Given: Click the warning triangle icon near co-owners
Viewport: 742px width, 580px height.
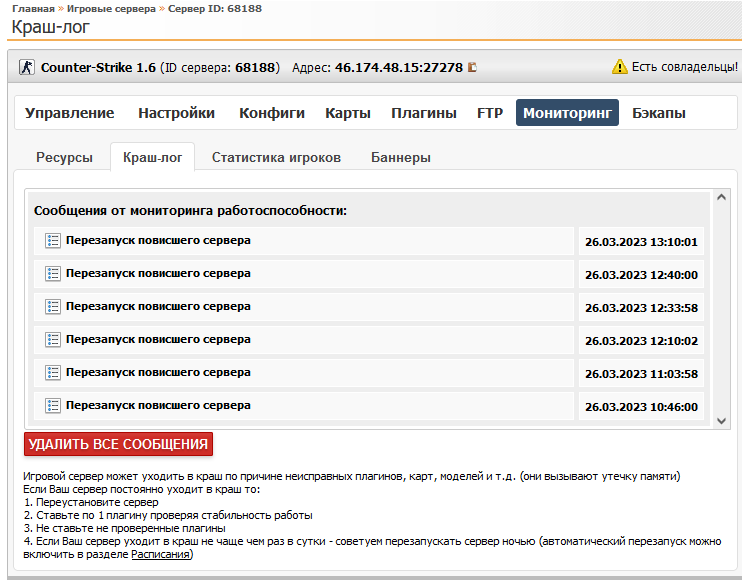Looking at the screenshot, I should tap(619, 67).
